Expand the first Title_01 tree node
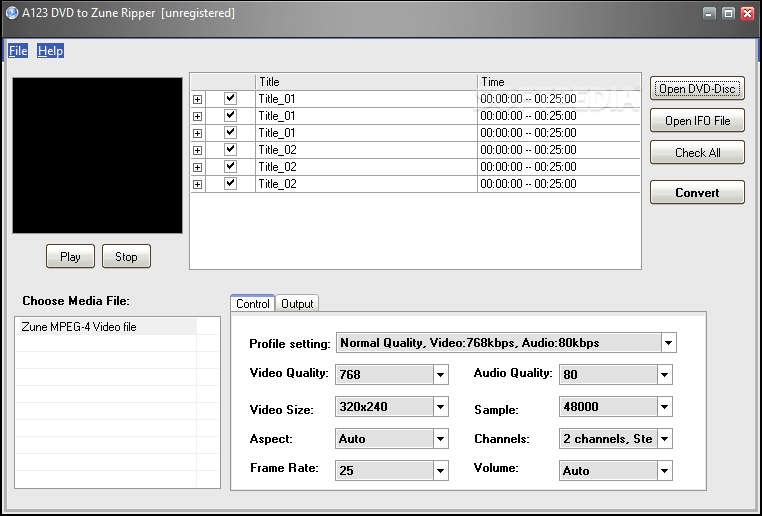The height and width of the screenshot is (516, 762). tap(197, 100)
